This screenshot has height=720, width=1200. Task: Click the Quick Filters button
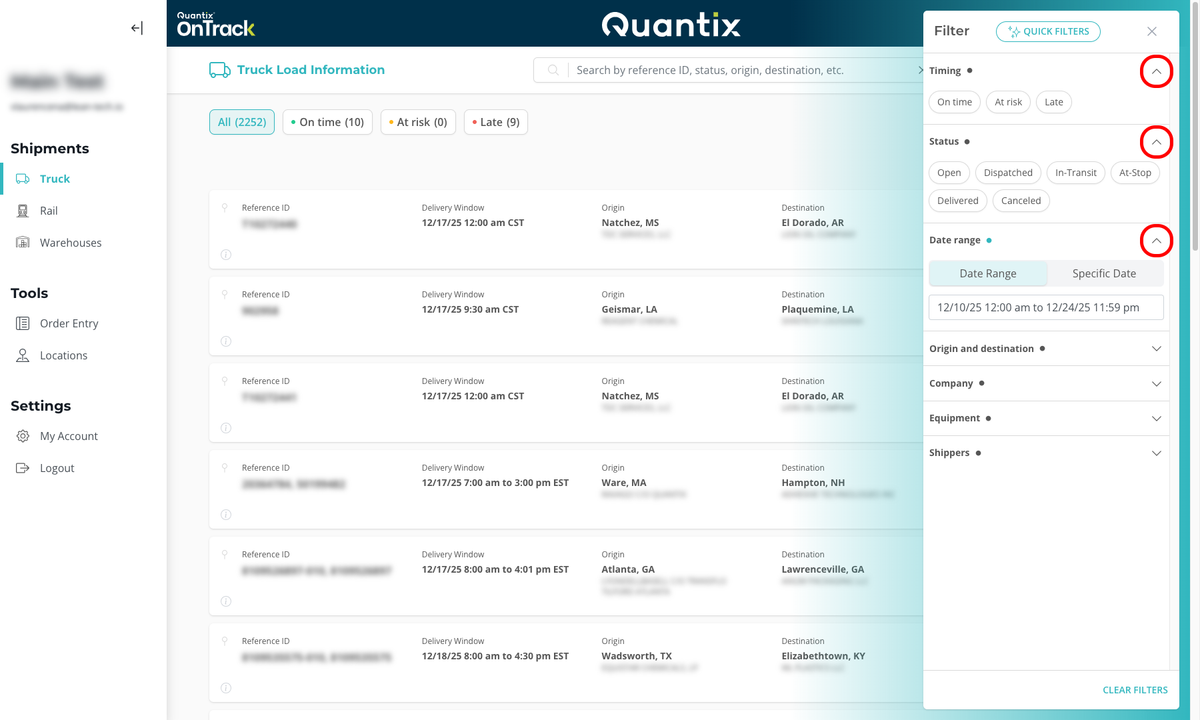[1048, 31]
